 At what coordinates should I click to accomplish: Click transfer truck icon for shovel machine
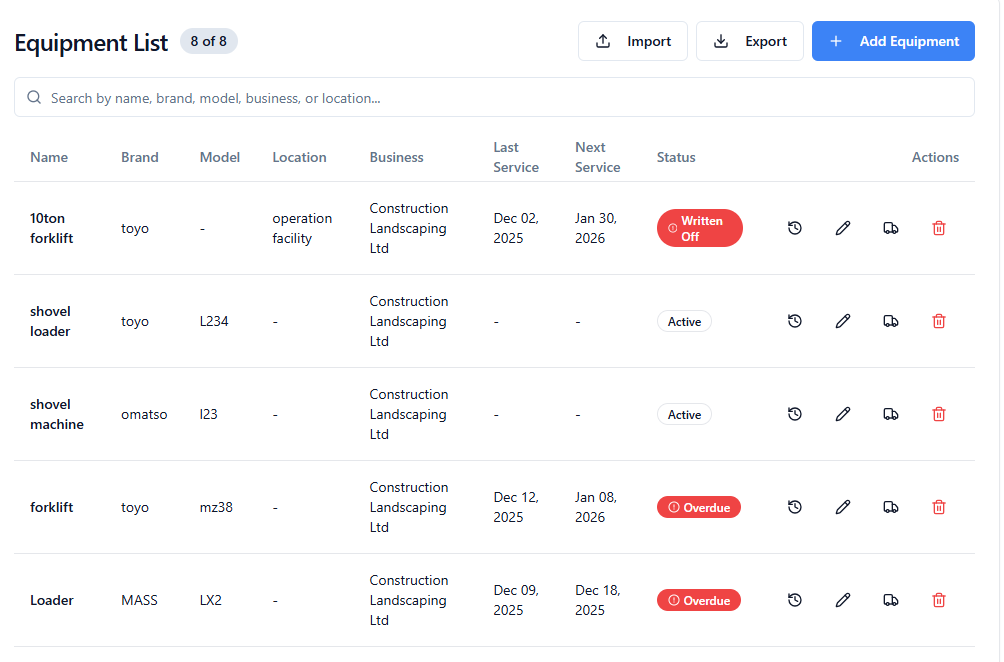(x=890, y=414)
